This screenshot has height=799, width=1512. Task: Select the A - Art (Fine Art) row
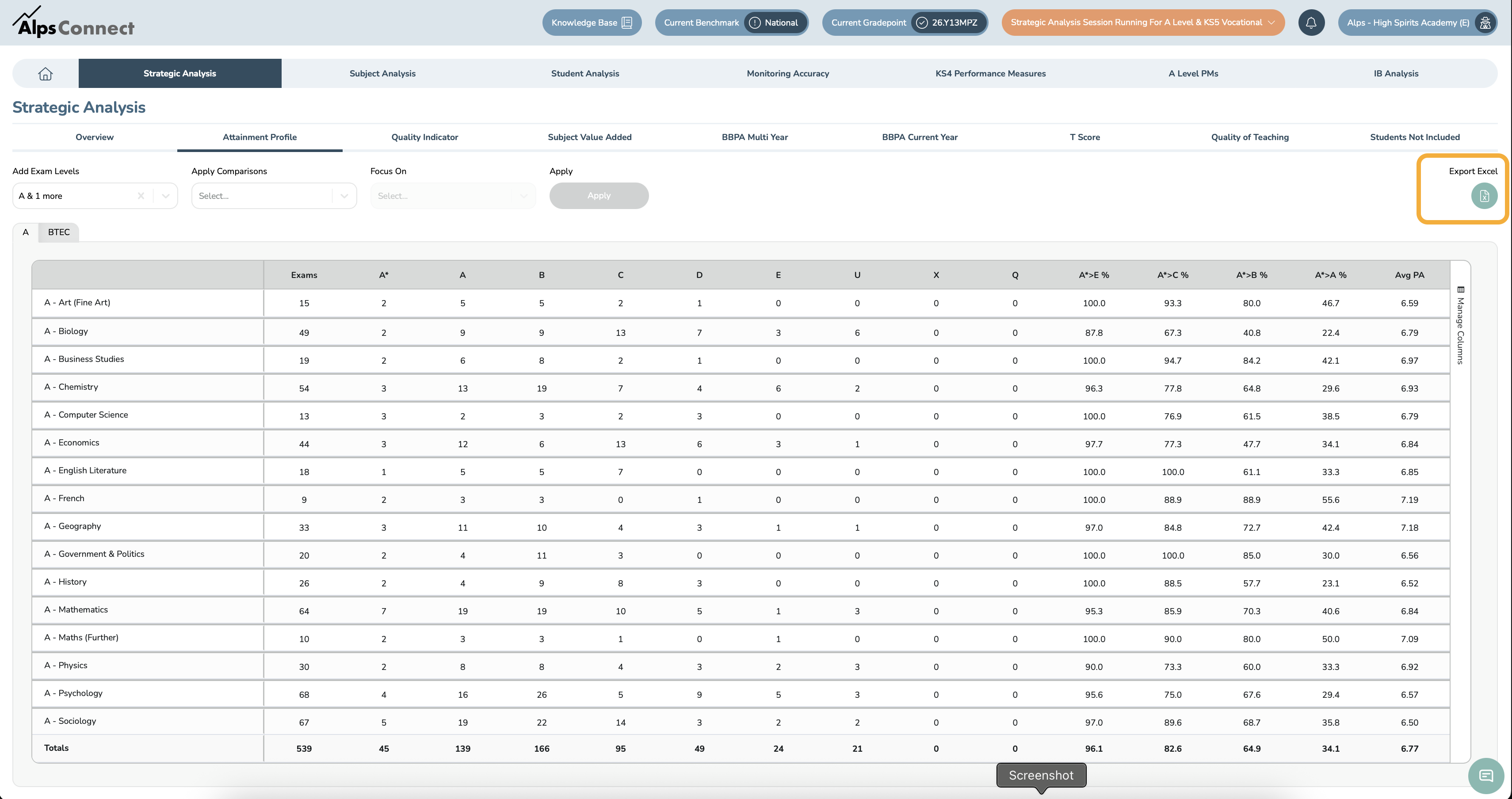pyautogui.click(x=741, y=303)
